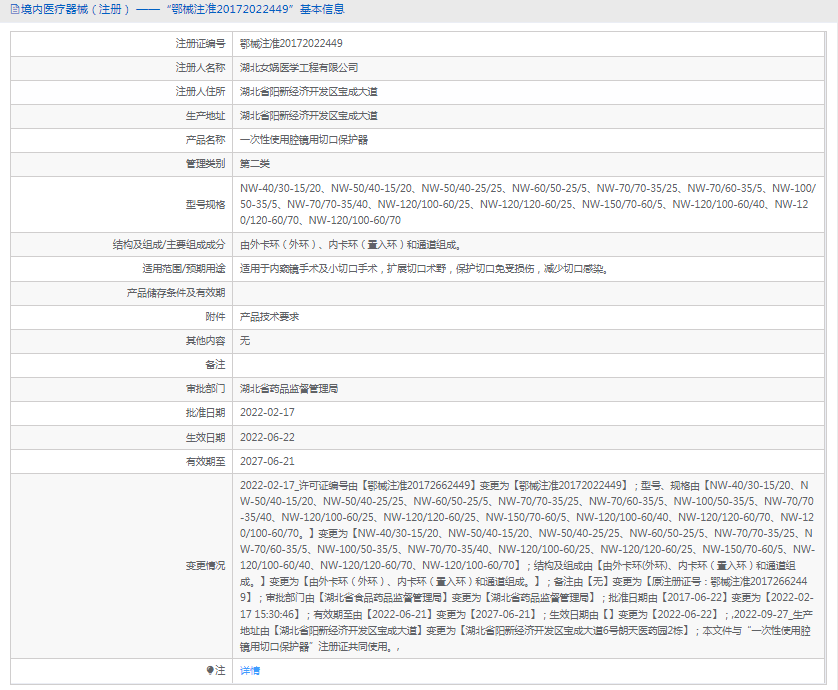Click the 其他内容 label
Viewport: 838px width, 690px height.
205,341
